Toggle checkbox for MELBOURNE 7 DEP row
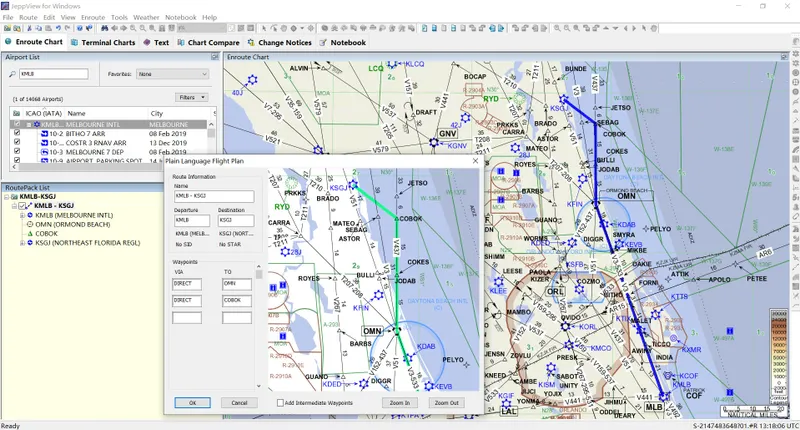 pyautogui.click(x=17, y=151)
